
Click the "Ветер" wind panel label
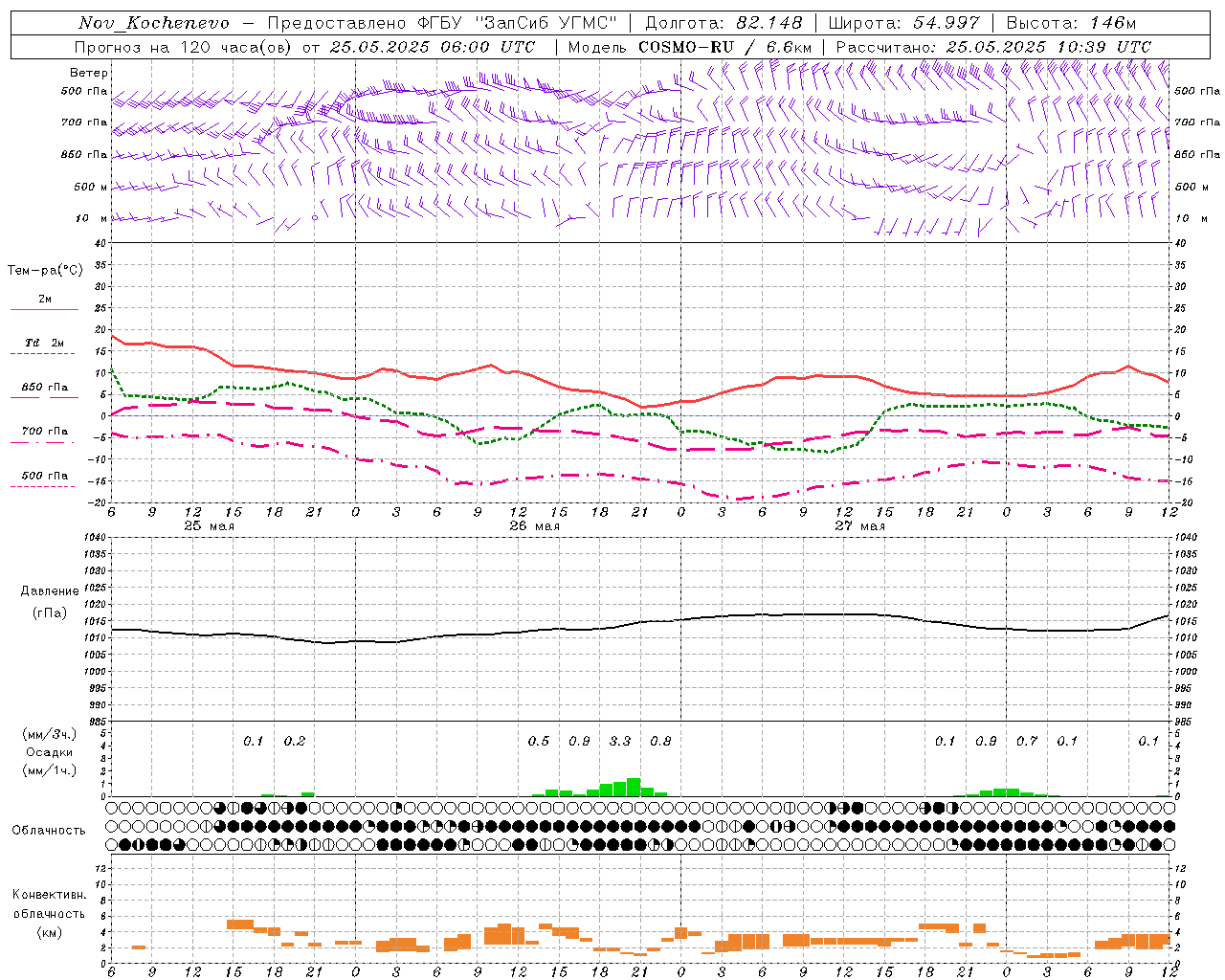click(x=89, y=73)
